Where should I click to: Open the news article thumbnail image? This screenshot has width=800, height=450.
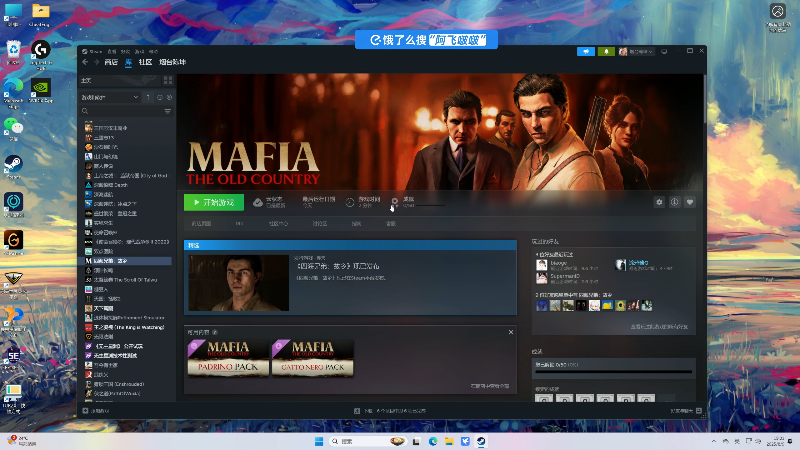(x=239, y=283)
